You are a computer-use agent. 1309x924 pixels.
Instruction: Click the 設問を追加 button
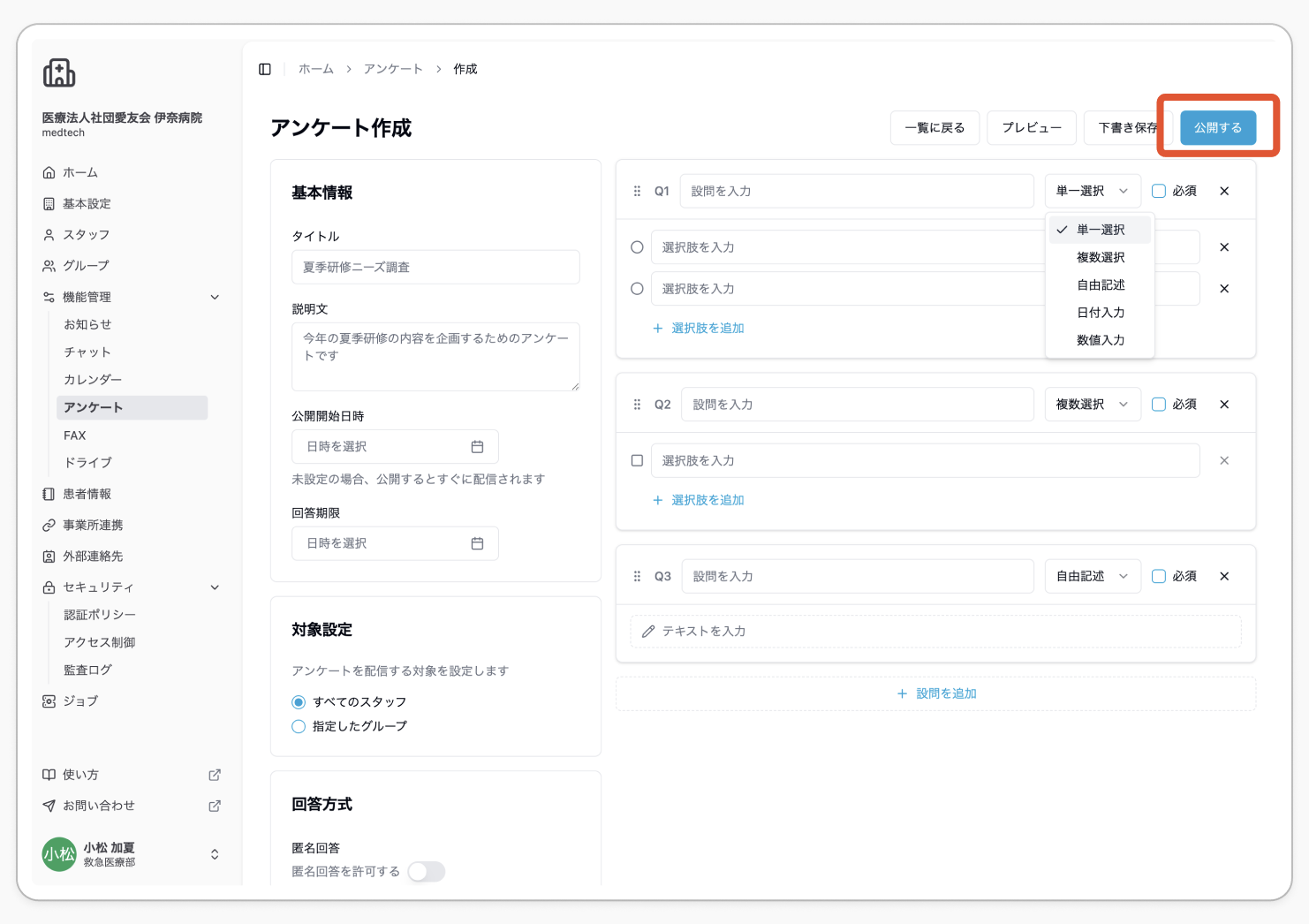[935, 693]
